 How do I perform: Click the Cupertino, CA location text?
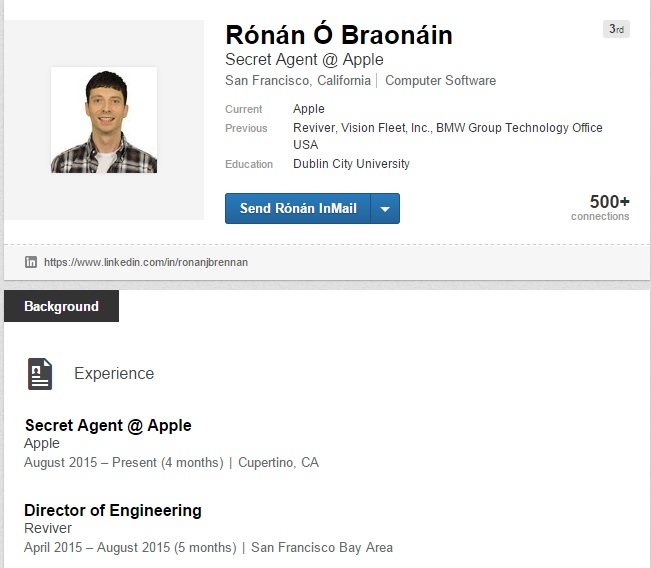278,463
